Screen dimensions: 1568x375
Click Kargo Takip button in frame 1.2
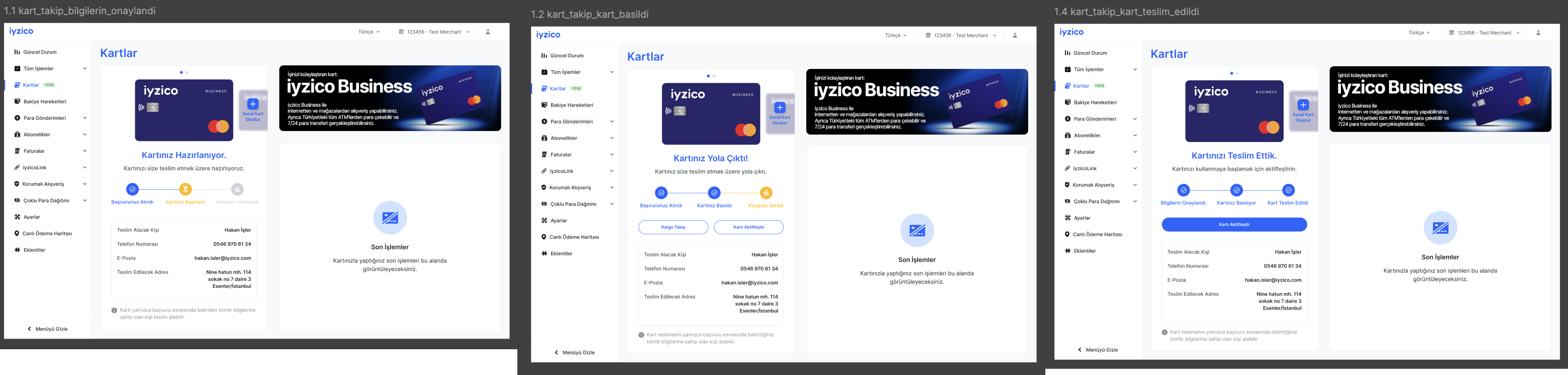coord(673,227)
